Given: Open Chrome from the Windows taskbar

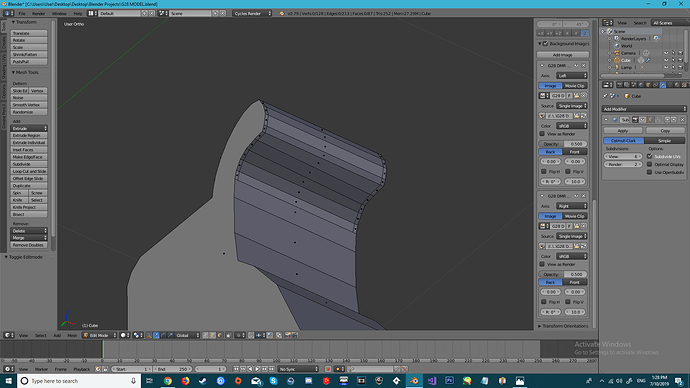Looking at the screenshot, I should pos(168,381).
